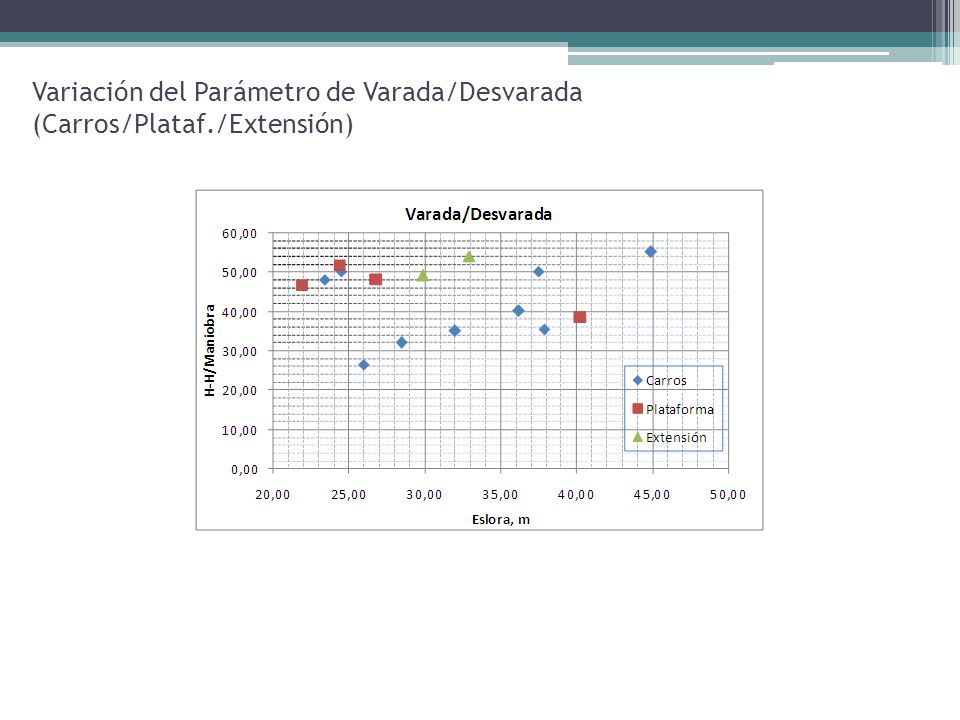Click the 'Eslora, m' horizontal axis title
The width and height of the screenshot is (960, 720).
pos(501,520)
